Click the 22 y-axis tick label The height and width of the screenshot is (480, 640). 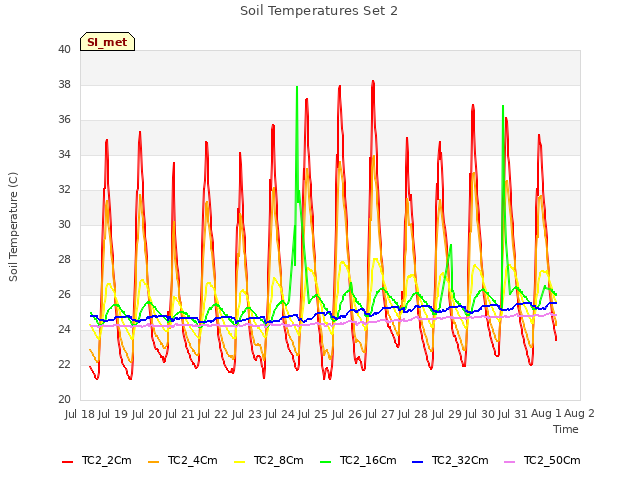(x=64, y=364)
